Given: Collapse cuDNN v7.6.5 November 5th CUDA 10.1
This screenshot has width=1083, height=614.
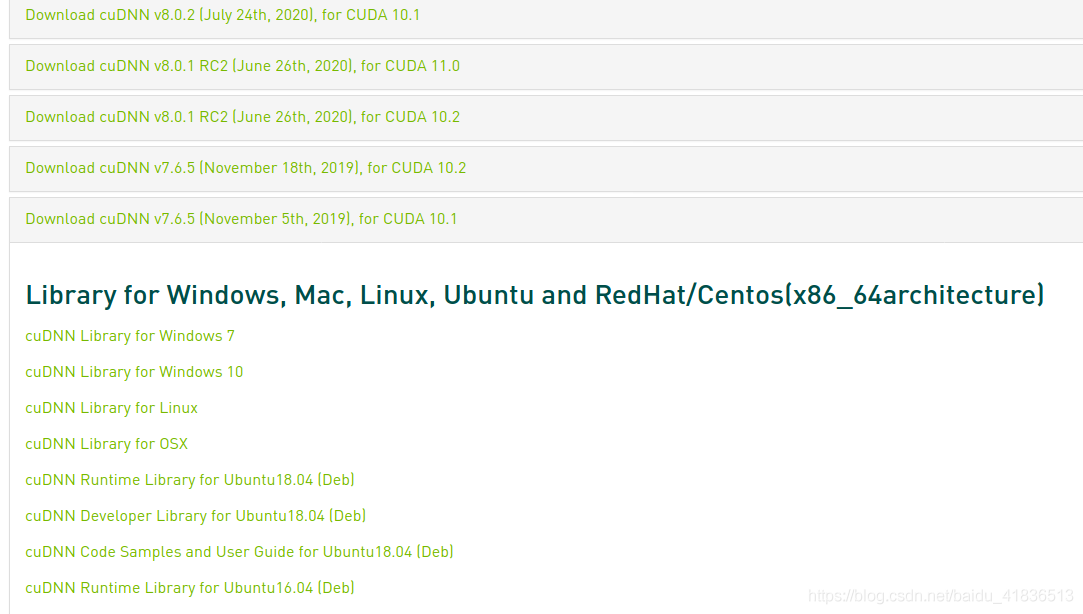Looking at the screenshot, I should 241,219.
